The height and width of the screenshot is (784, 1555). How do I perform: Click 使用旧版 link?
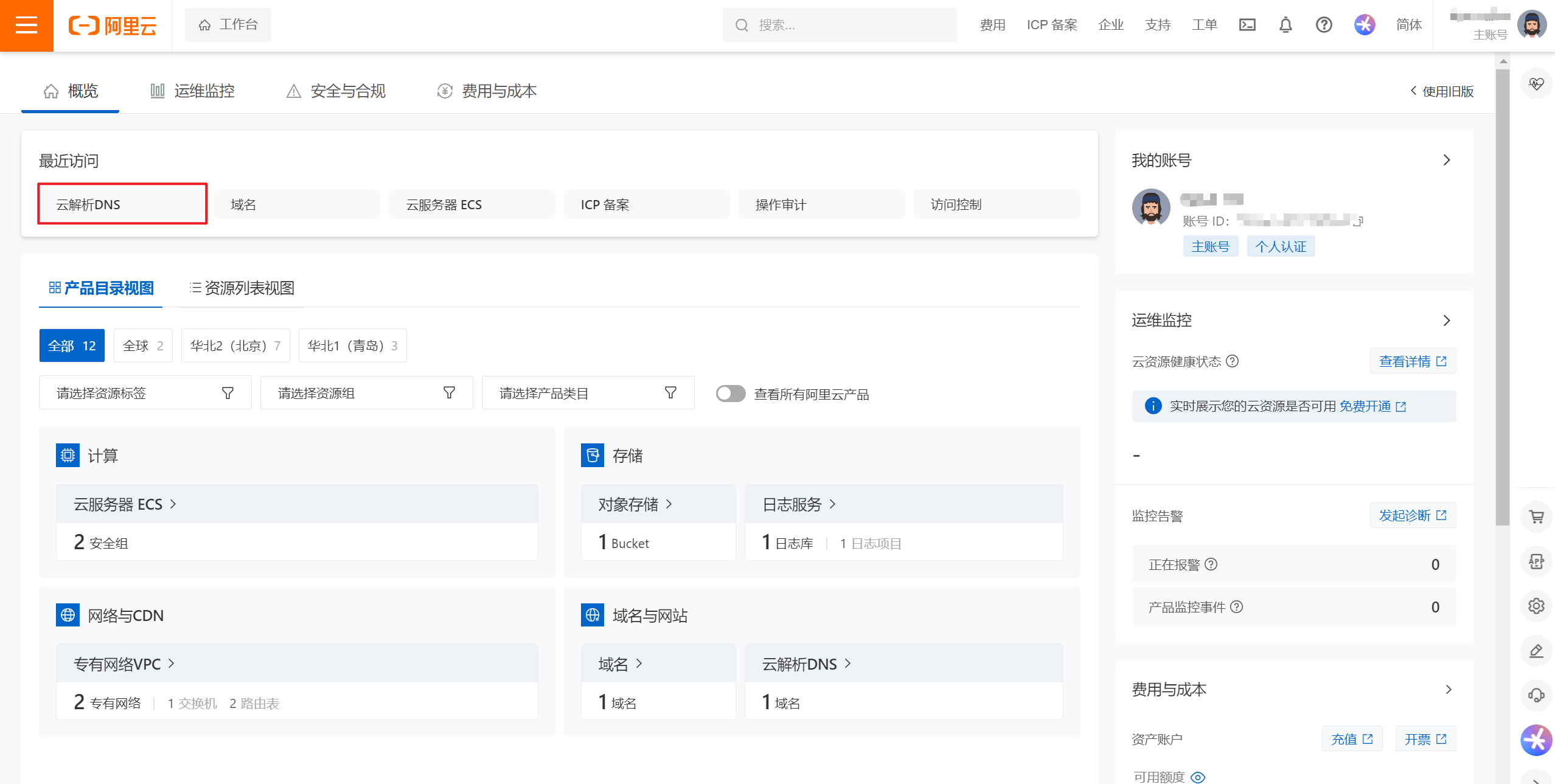click(x=1442, y=91)
